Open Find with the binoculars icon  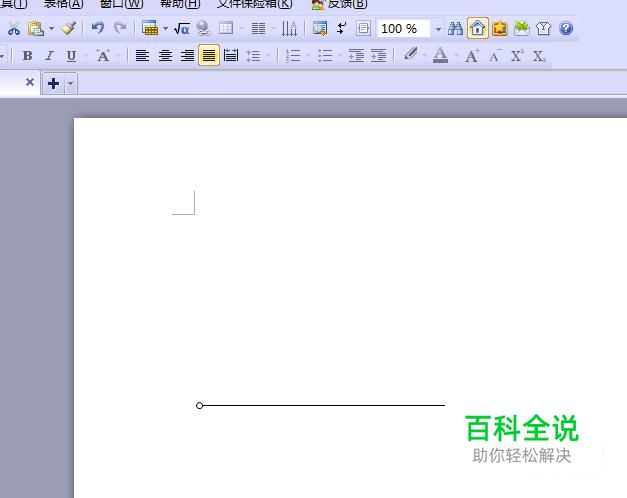pyautogui.click(x=455, y=28)
